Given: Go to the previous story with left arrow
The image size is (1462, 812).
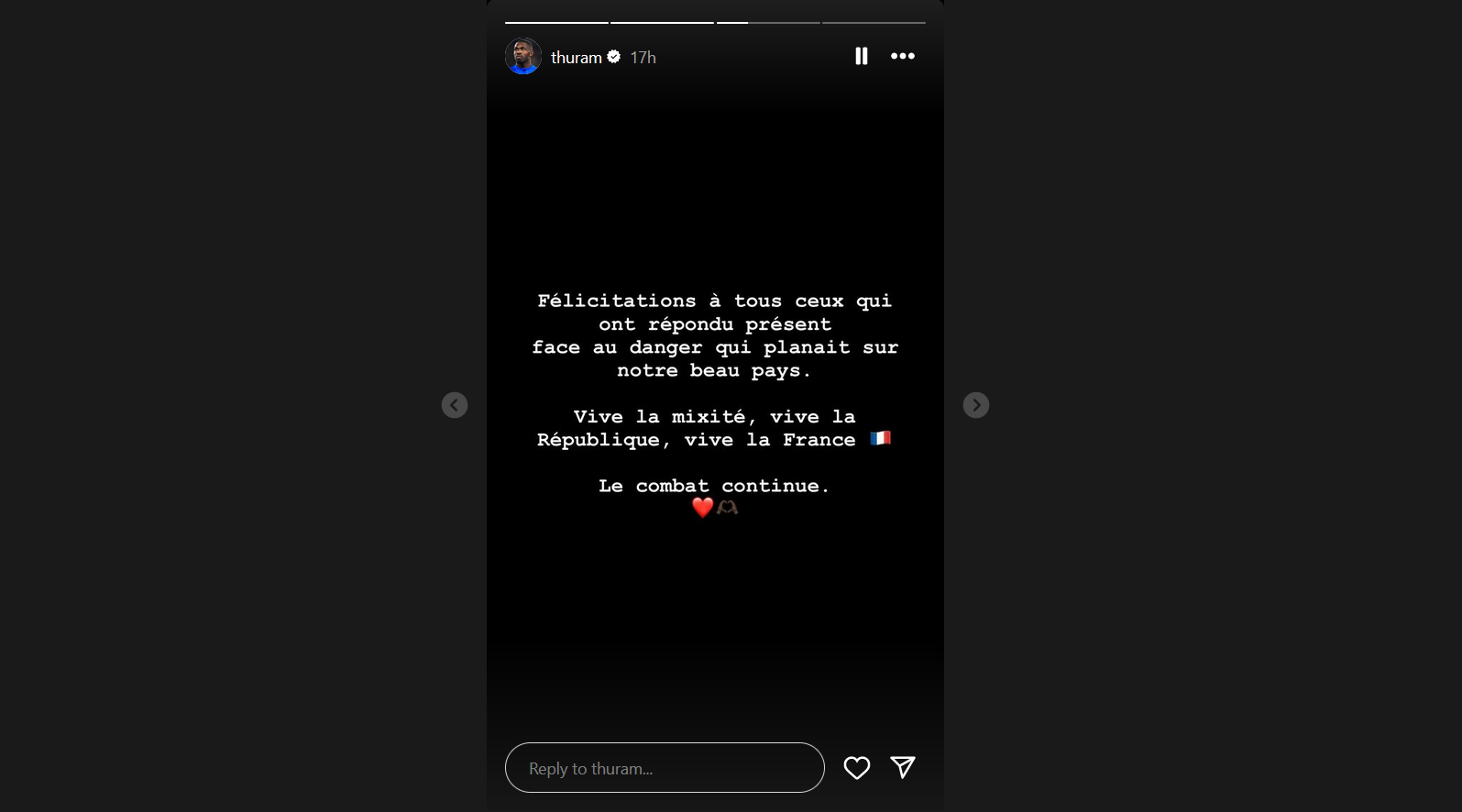Looking at the screenshot, I should pyautogui.click(x=455, y=405).
